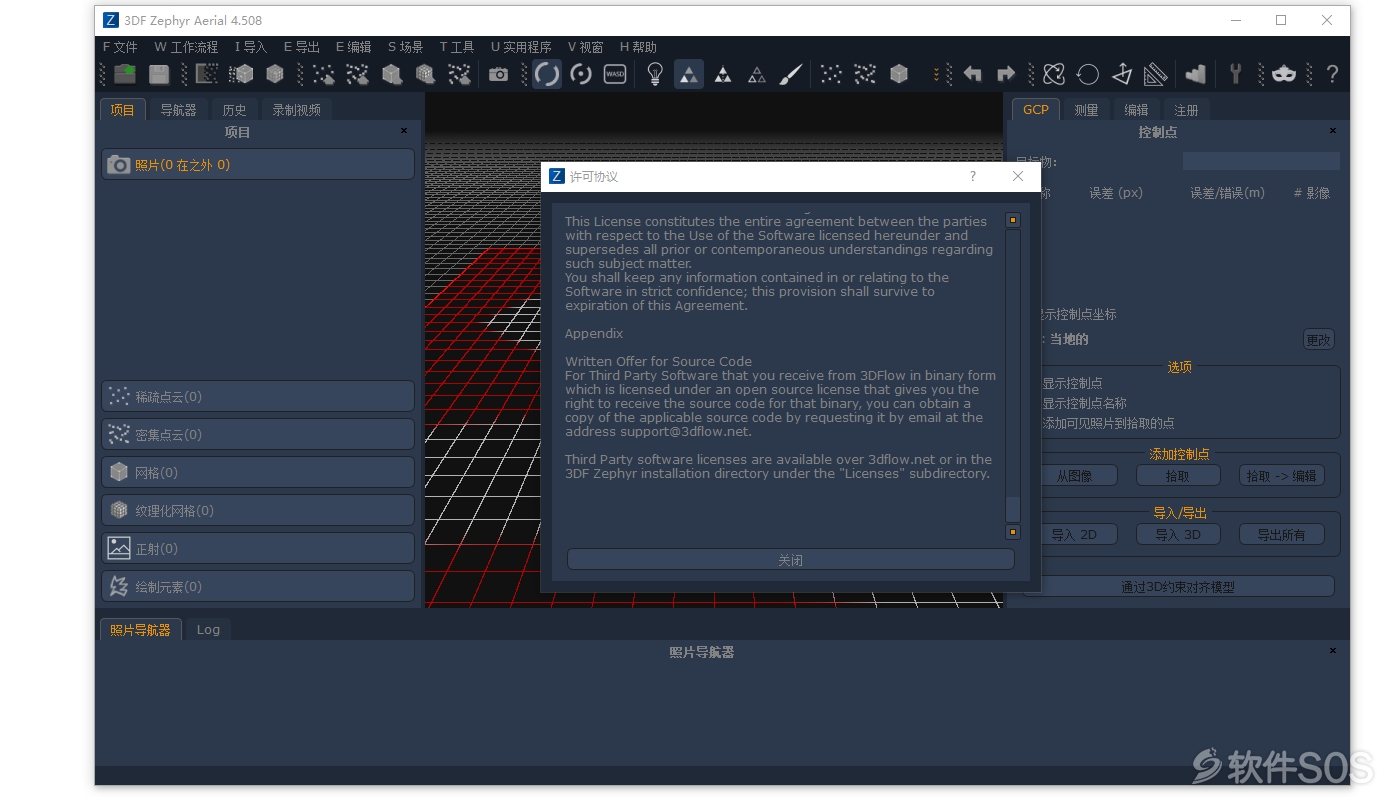Show sparse points with the scattered-dots icon
The height and width of the screenshot is (797, 1392).
(831, 74)
